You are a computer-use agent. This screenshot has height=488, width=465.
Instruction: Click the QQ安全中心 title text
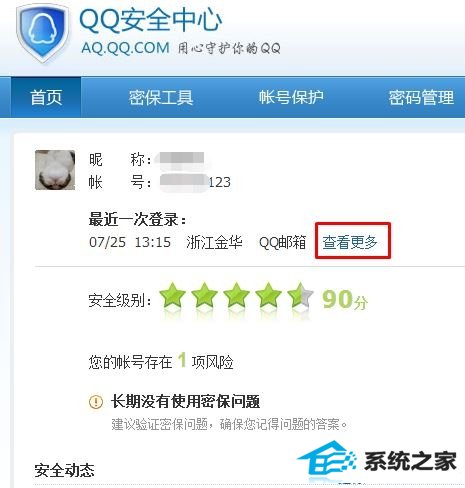coord(151,20)
